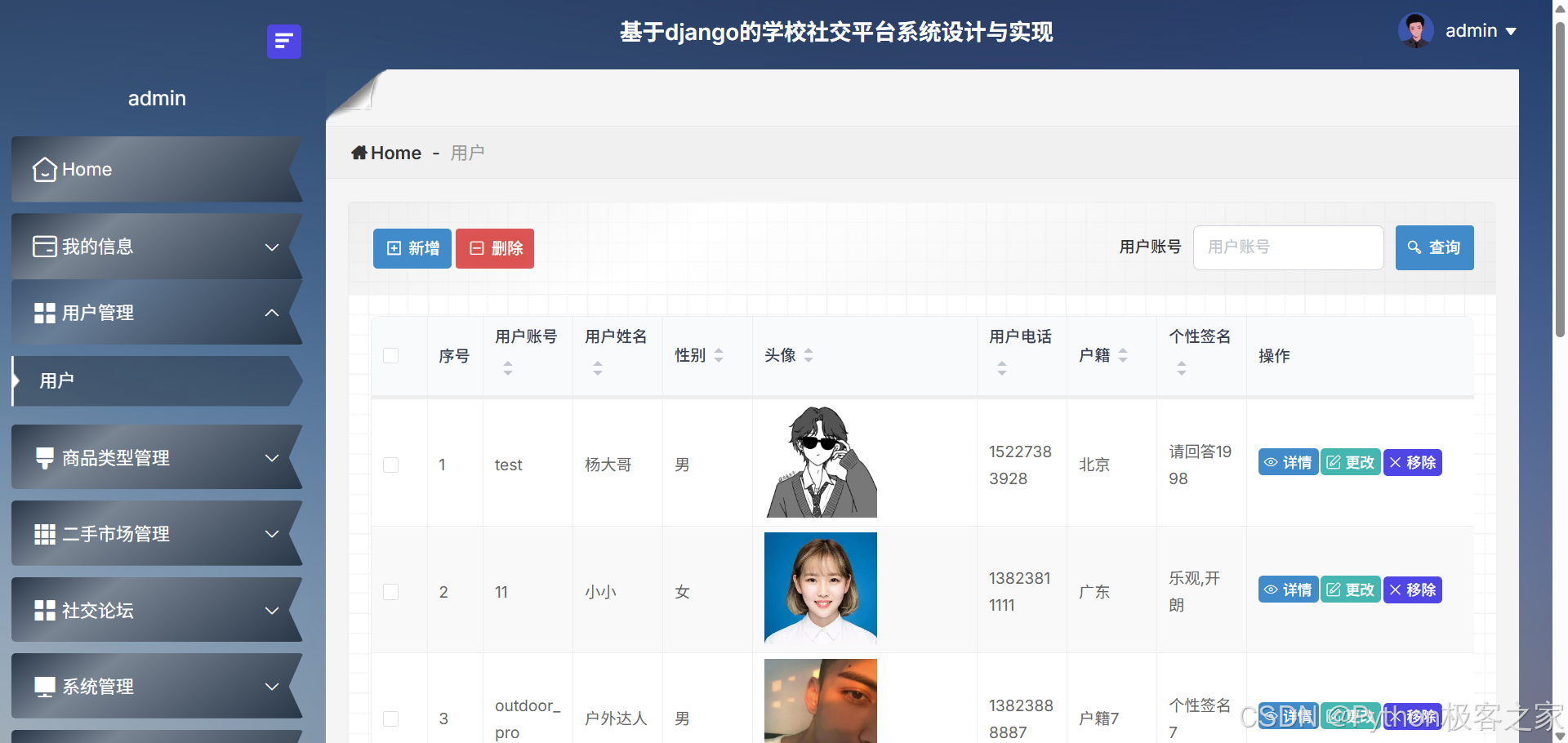Click 商品类型管理 icon
The image size is (1568, 743).
tap(44, 458)
